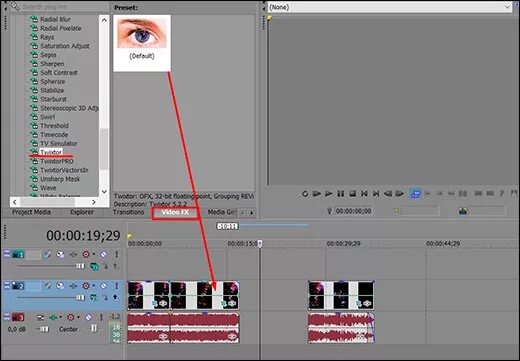Viewport: 520px width, 361px height.
Task: Click the Make Compositing Parent arrow on track 2
Action: [x=116, y=297]
